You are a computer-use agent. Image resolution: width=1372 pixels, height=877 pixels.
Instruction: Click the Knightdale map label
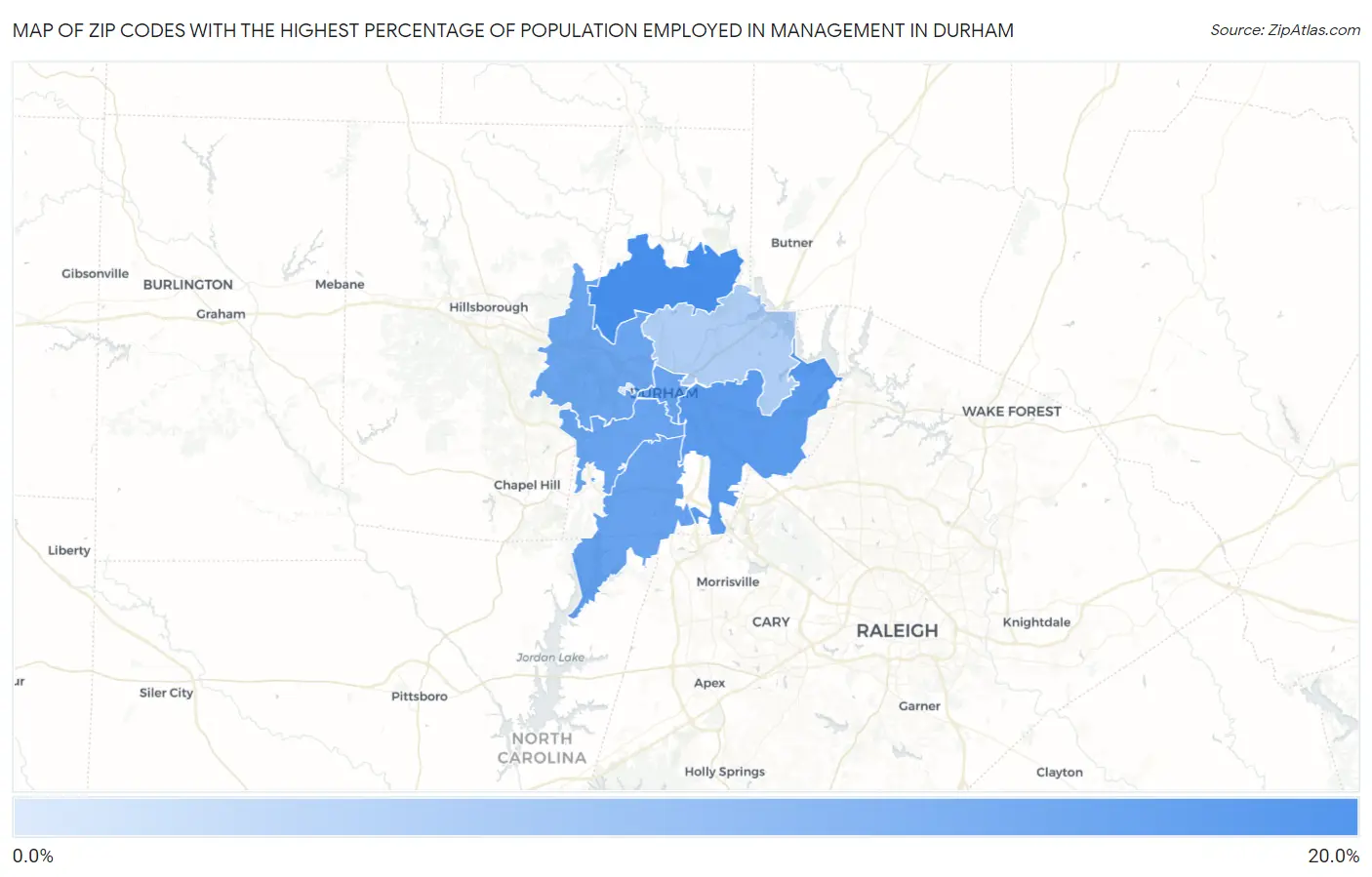tap(1036, 622)
